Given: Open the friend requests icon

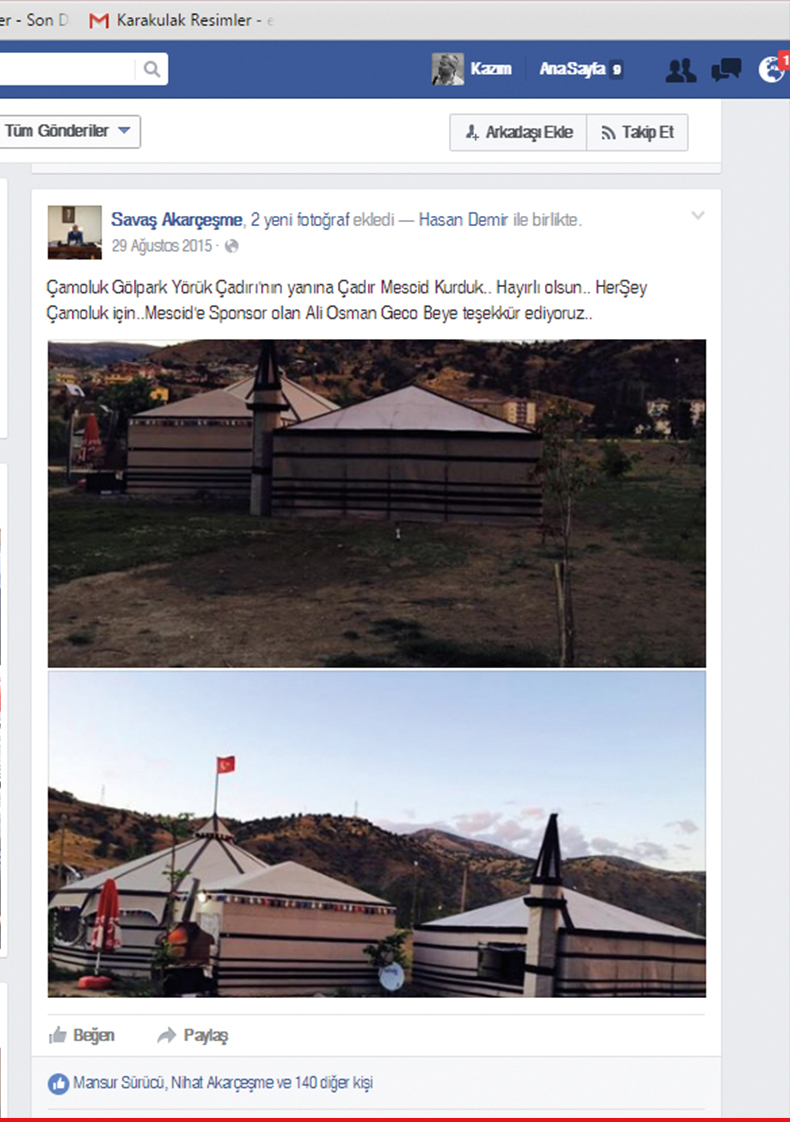Looking at the screenshot, I should pyautogui.click(x=681, y=69).
